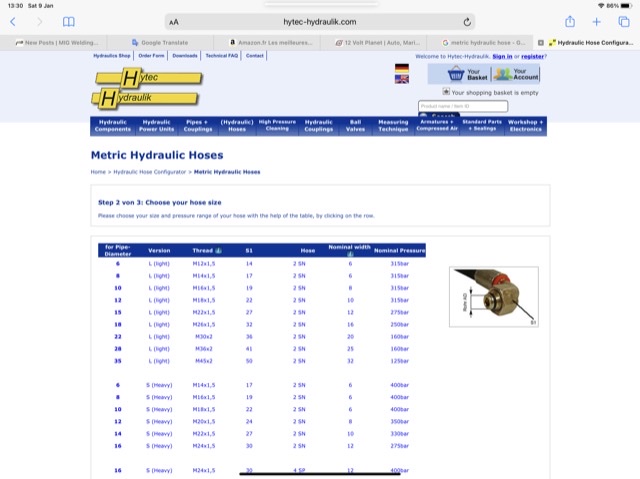Open the Contact link
640x479 pixels.
pyautogui.click(x=255, y=55)
